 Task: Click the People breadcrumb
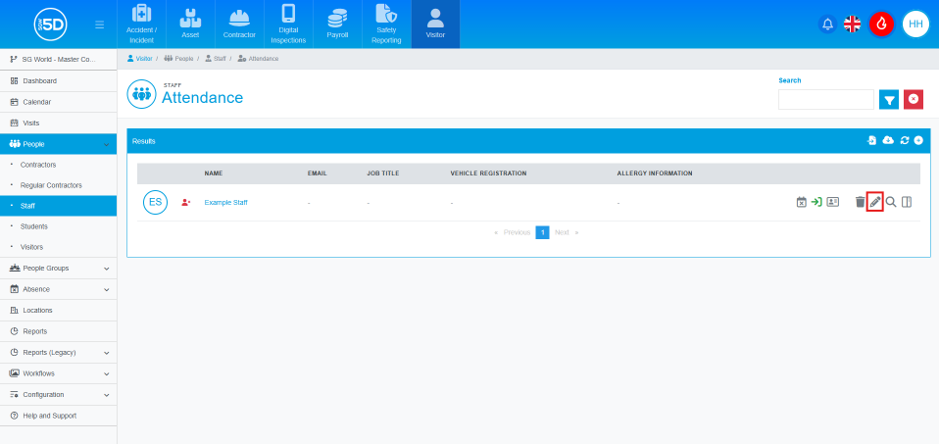point(178,59)
